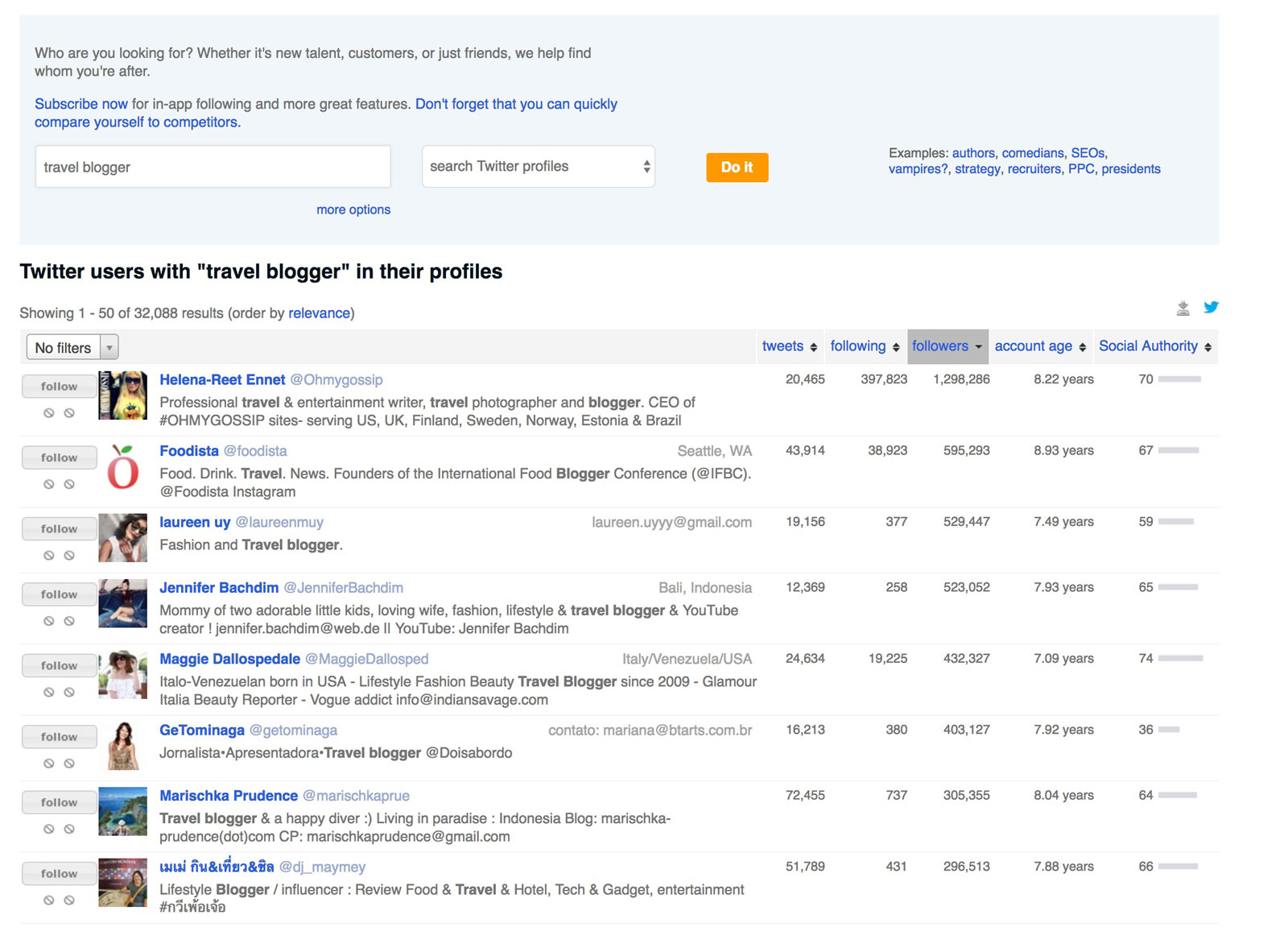Click the authors example search link

[x=973, y=153]
